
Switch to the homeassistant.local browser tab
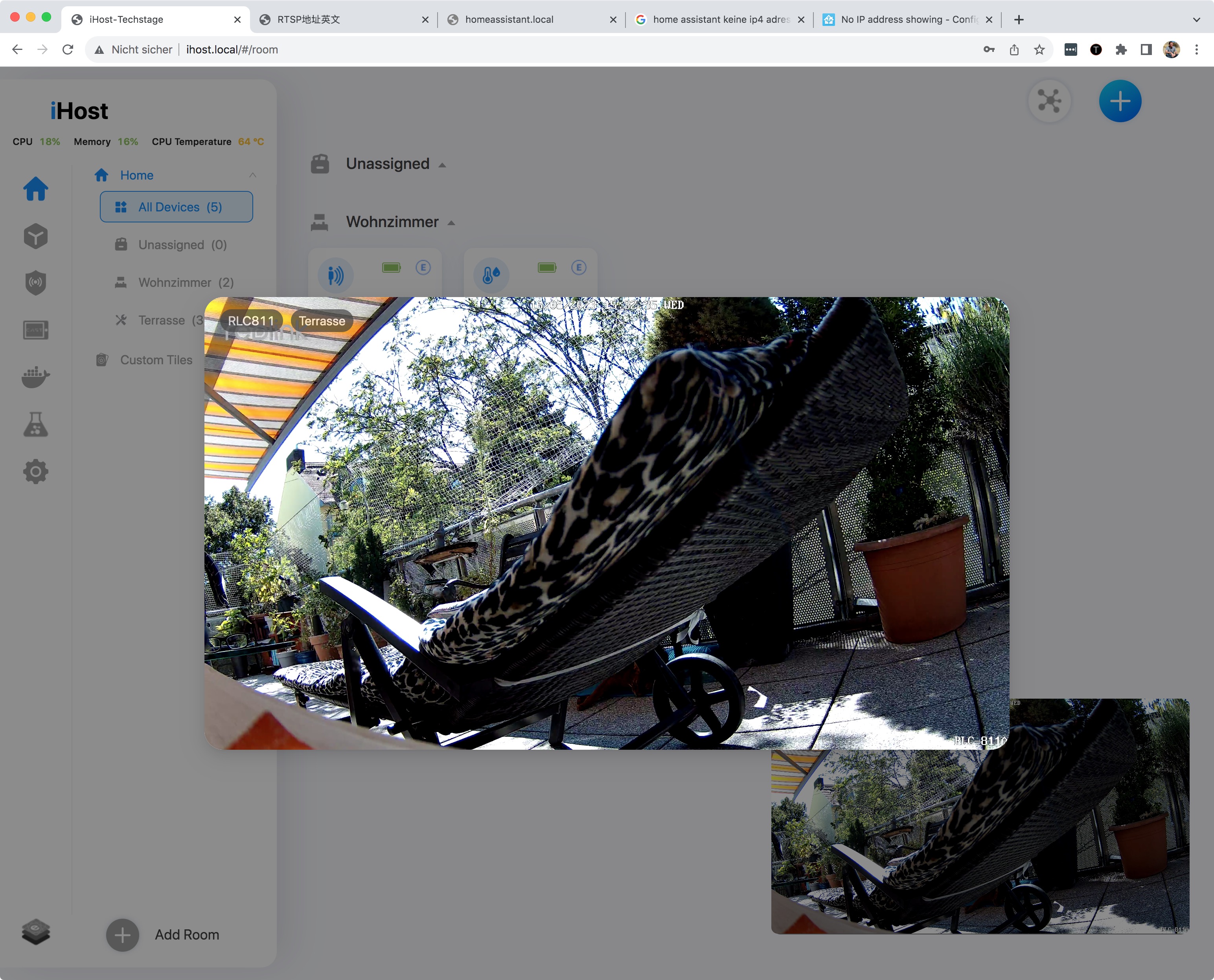[509, 20]
